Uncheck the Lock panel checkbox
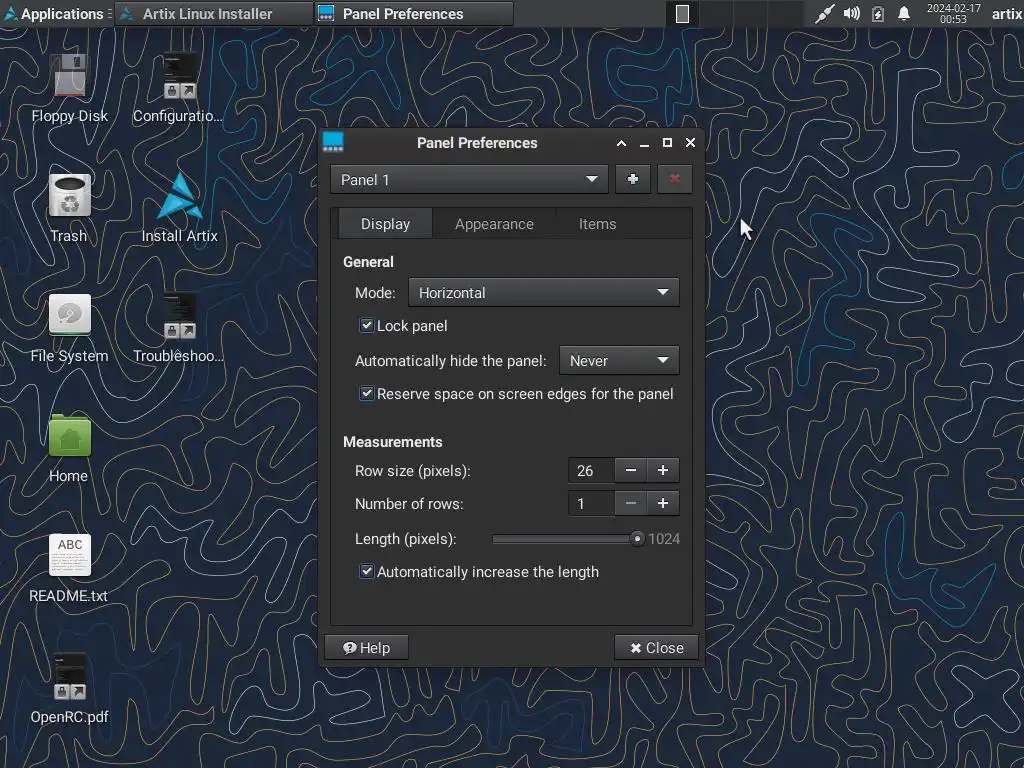 point(366,325)
